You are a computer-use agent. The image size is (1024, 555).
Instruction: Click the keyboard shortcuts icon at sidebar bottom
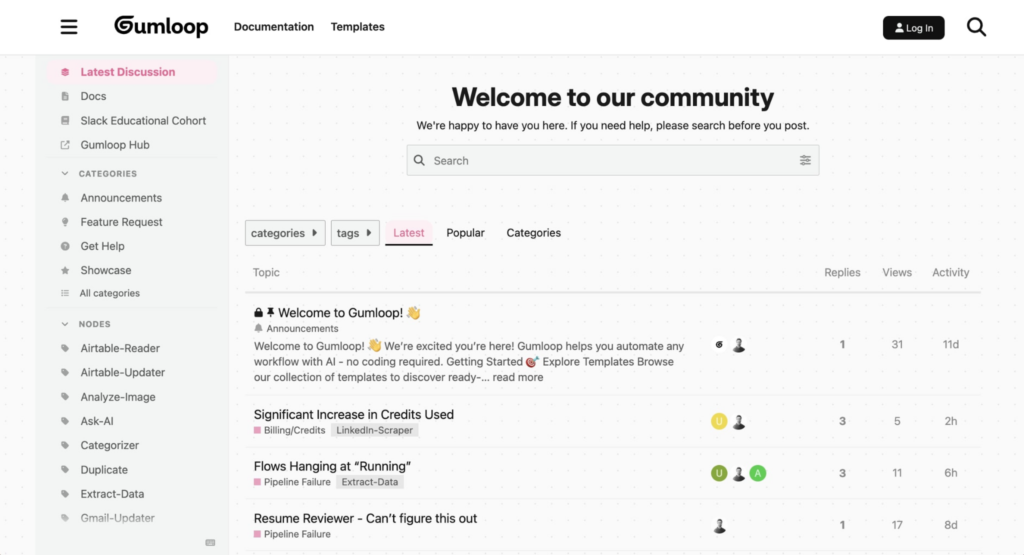(x=210, y=543)
